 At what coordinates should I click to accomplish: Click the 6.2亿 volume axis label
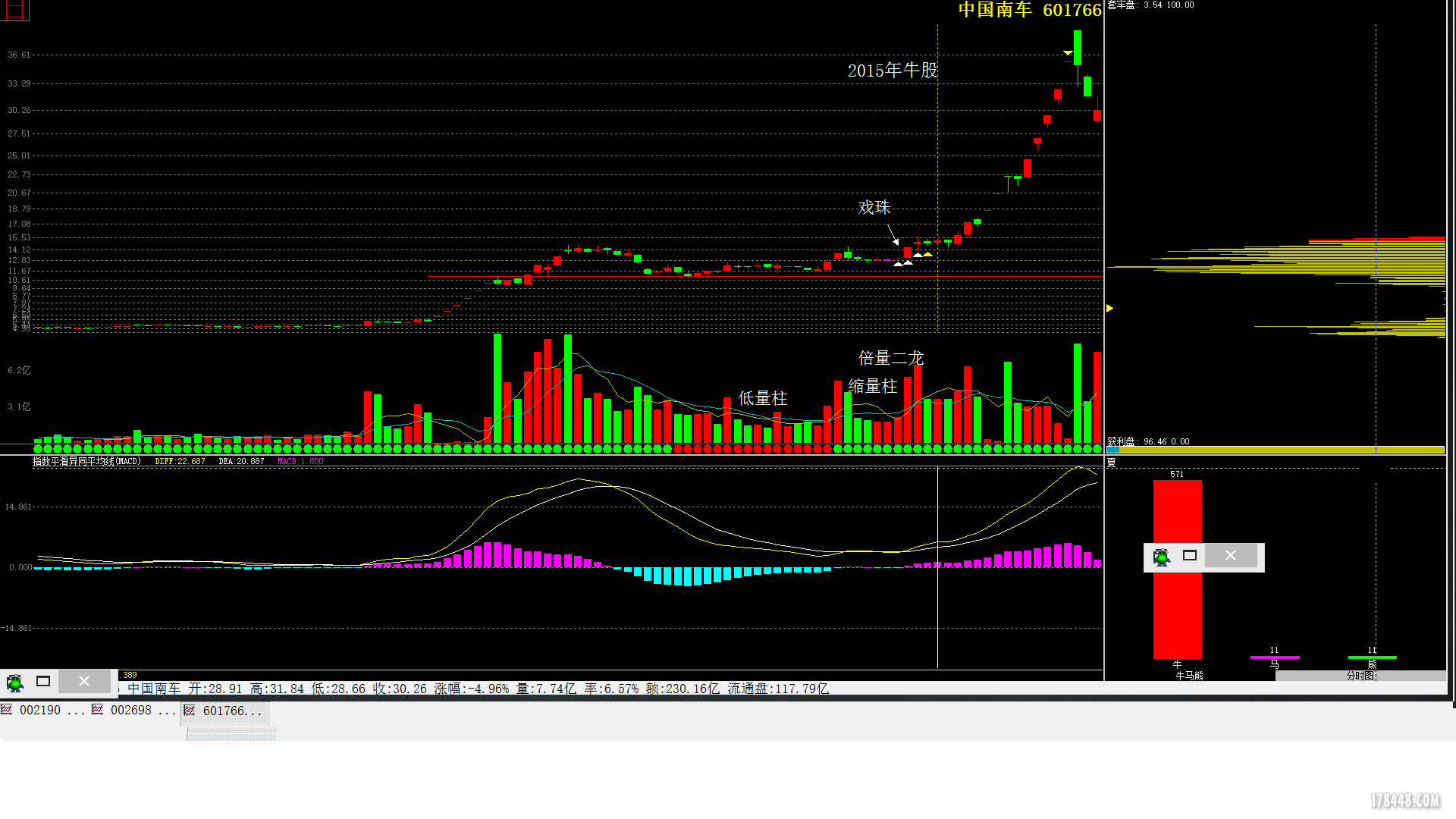tap(19, 370)
